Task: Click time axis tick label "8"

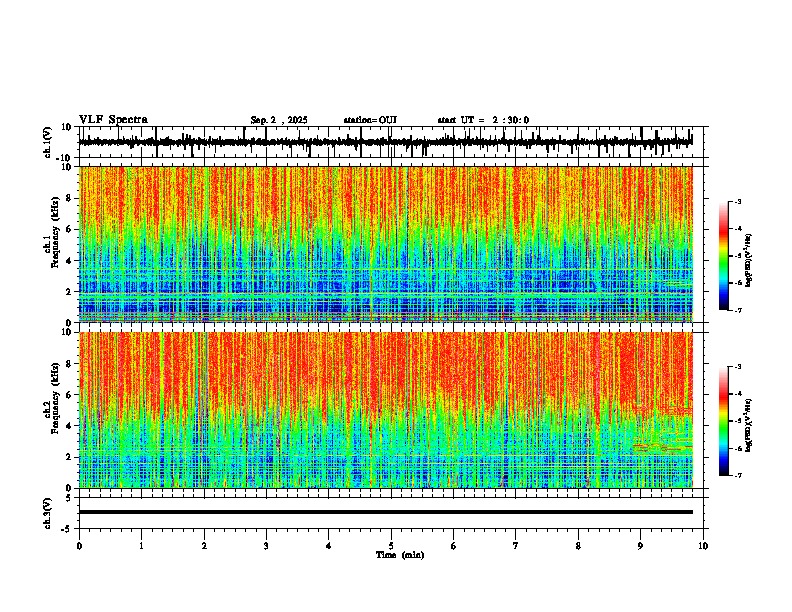Action: 578,546
